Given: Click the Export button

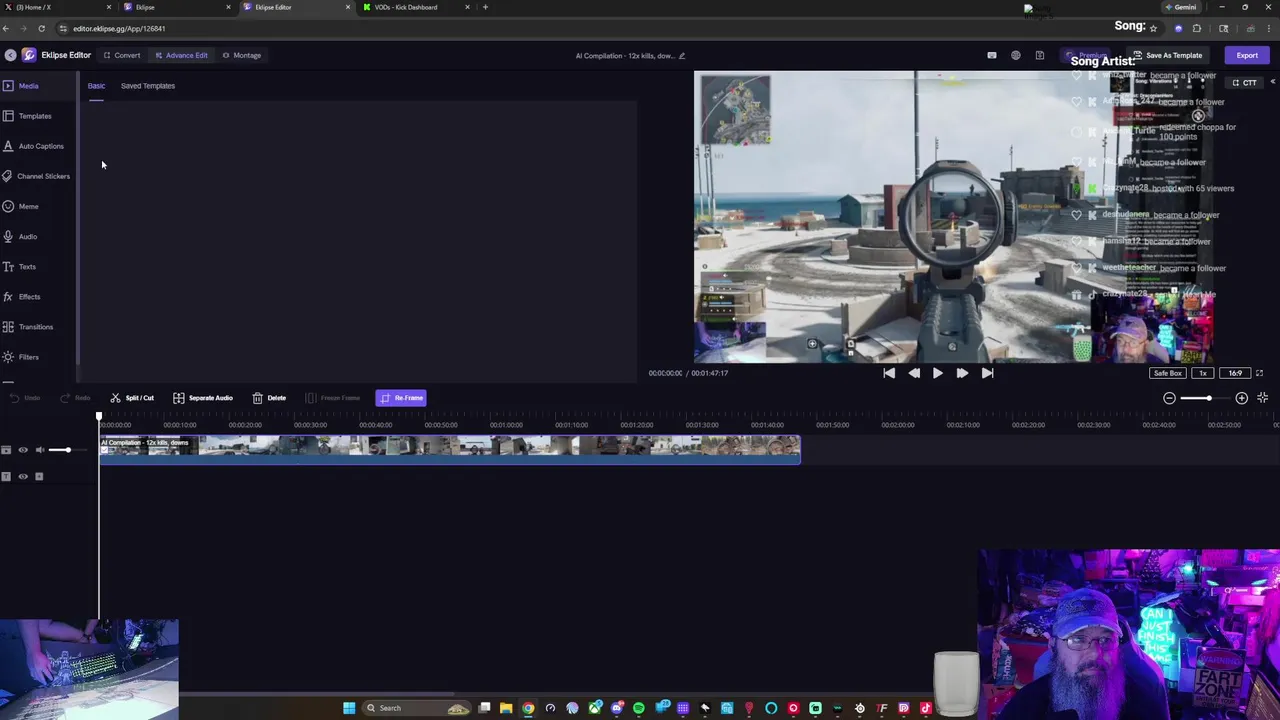Looking at the screenshot, I should [x=1247, y=55].
